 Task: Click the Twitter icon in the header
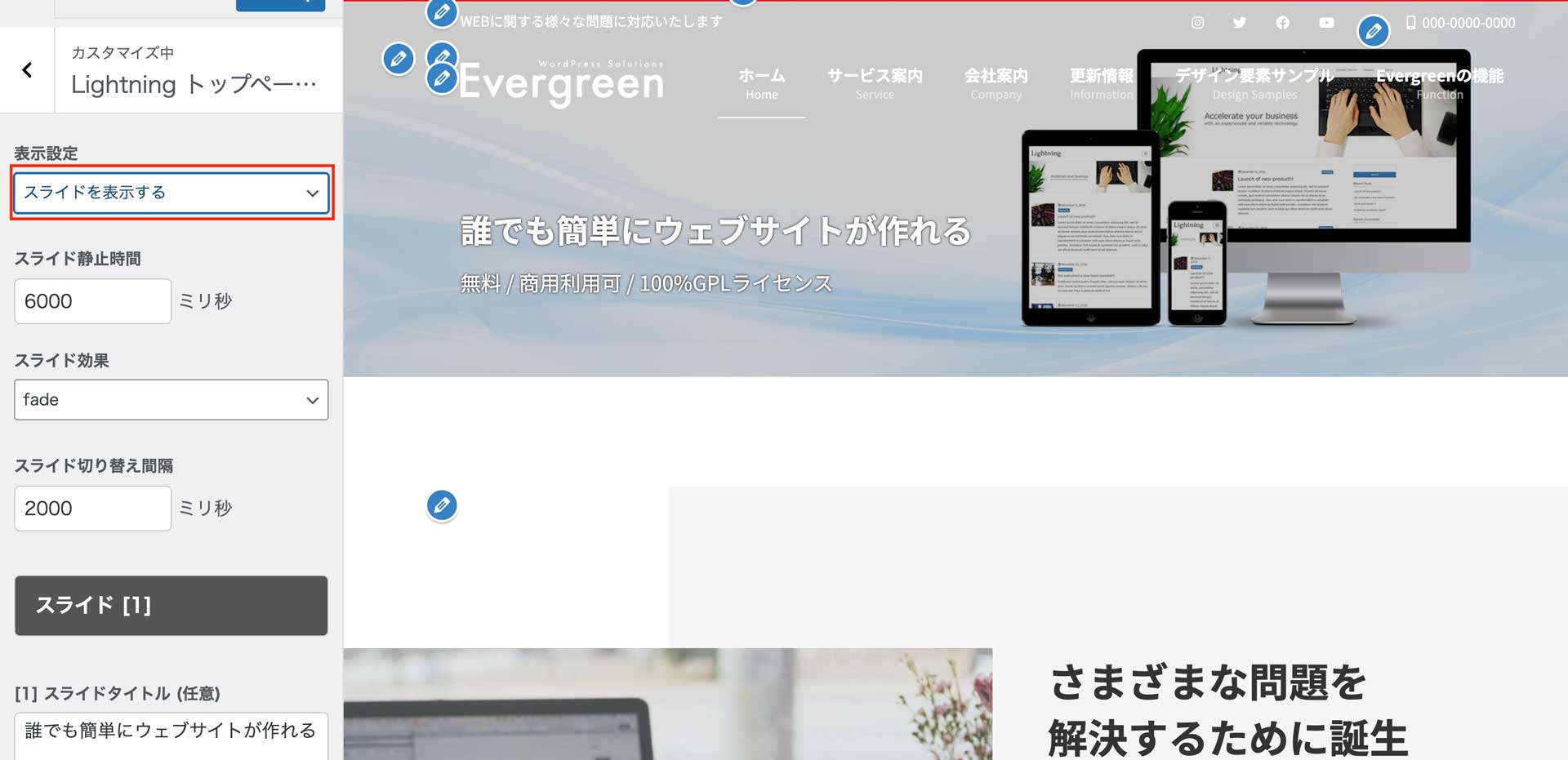pos(1240,23)
